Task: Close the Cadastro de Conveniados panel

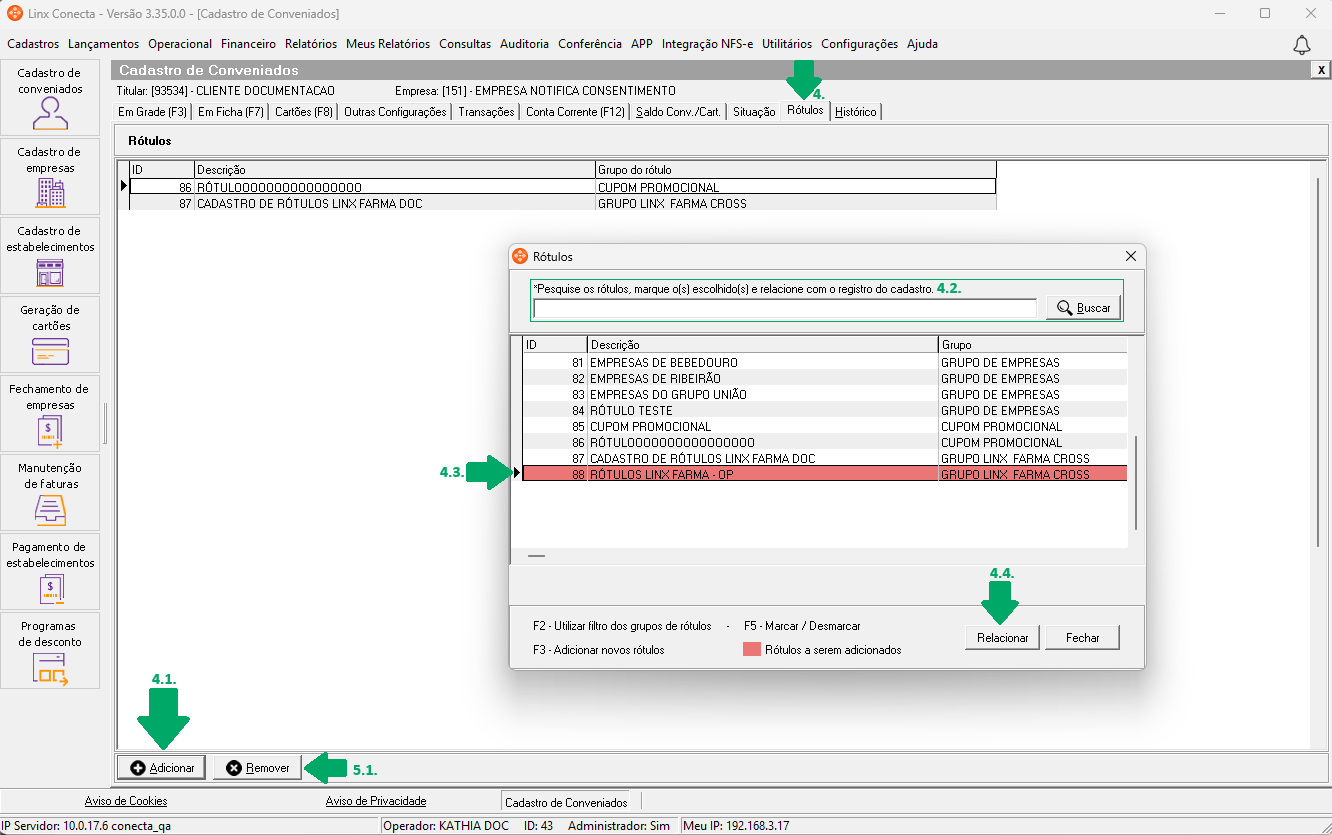Action: coord(1321,70)
